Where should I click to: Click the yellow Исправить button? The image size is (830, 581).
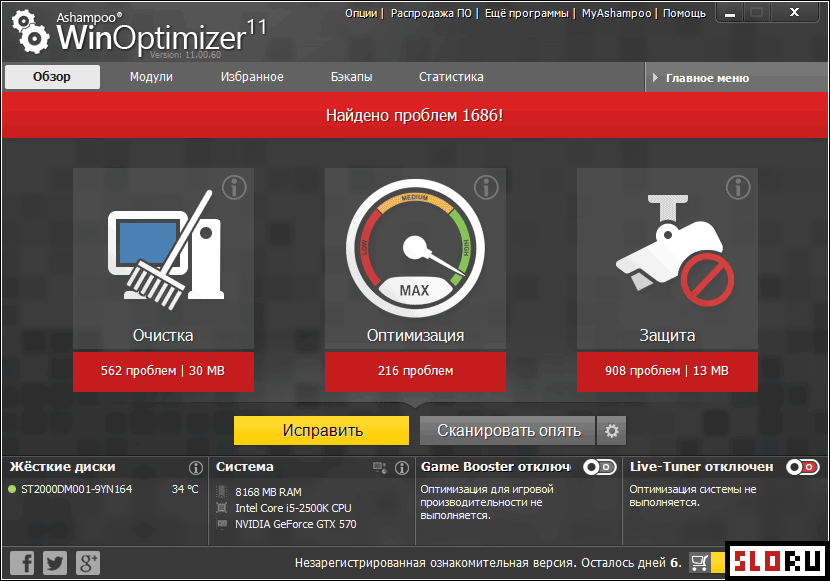pyautogui.click(x=321, y=430)
